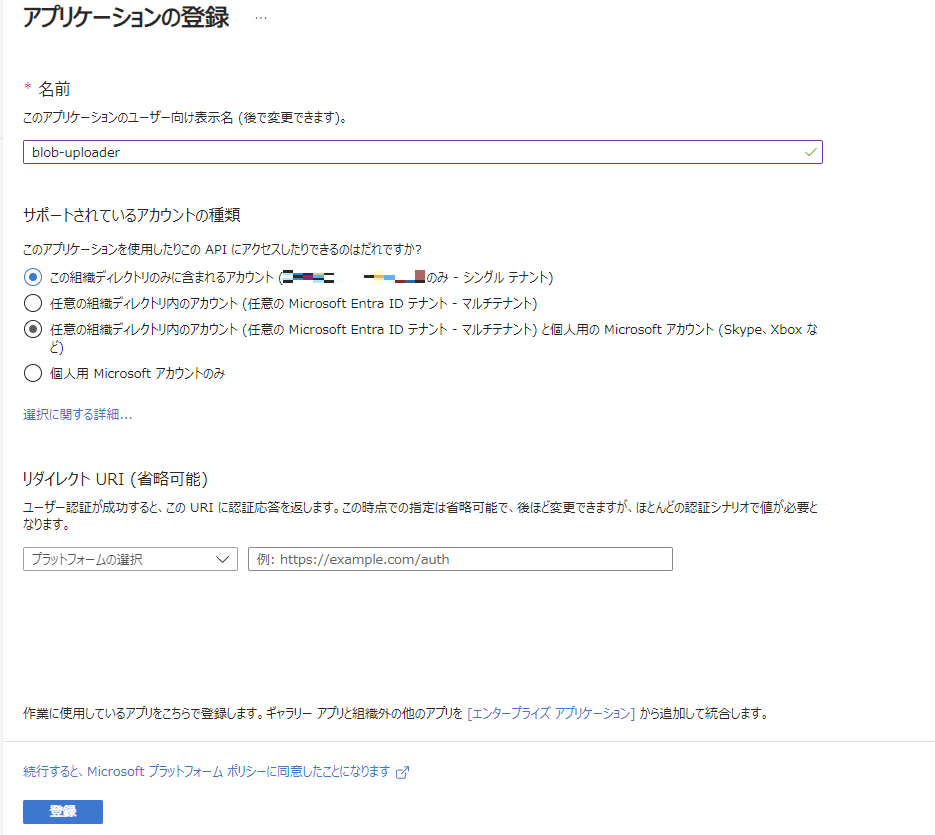The height and width of the screenshot is (835, 935).
Task: Click the リダイレクト URI (省略可能) heading
Action: 115,480
